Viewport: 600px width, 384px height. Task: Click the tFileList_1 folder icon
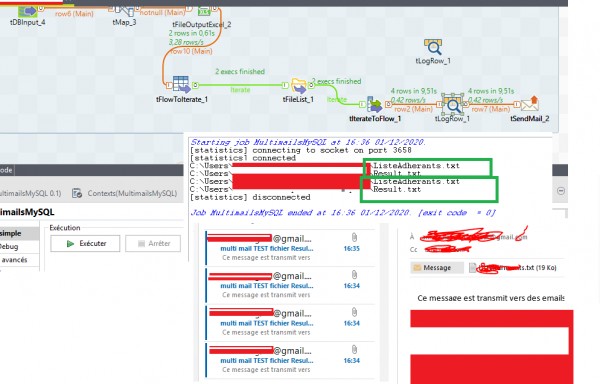(x=298, y=86)
